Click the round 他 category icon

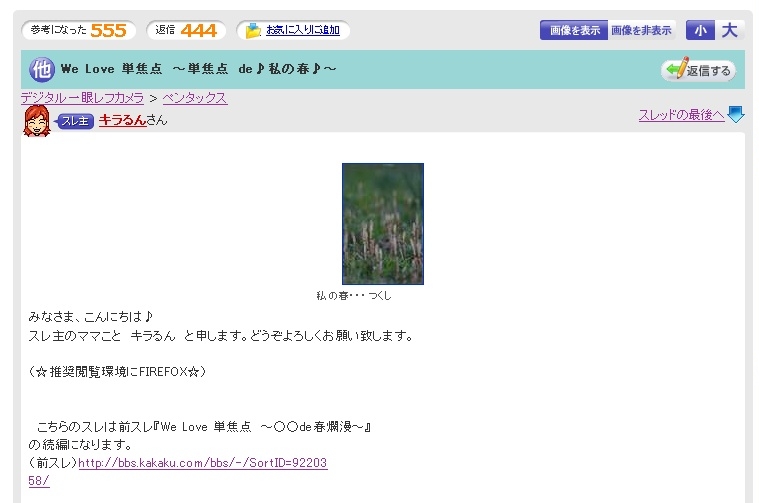[42, 69]
